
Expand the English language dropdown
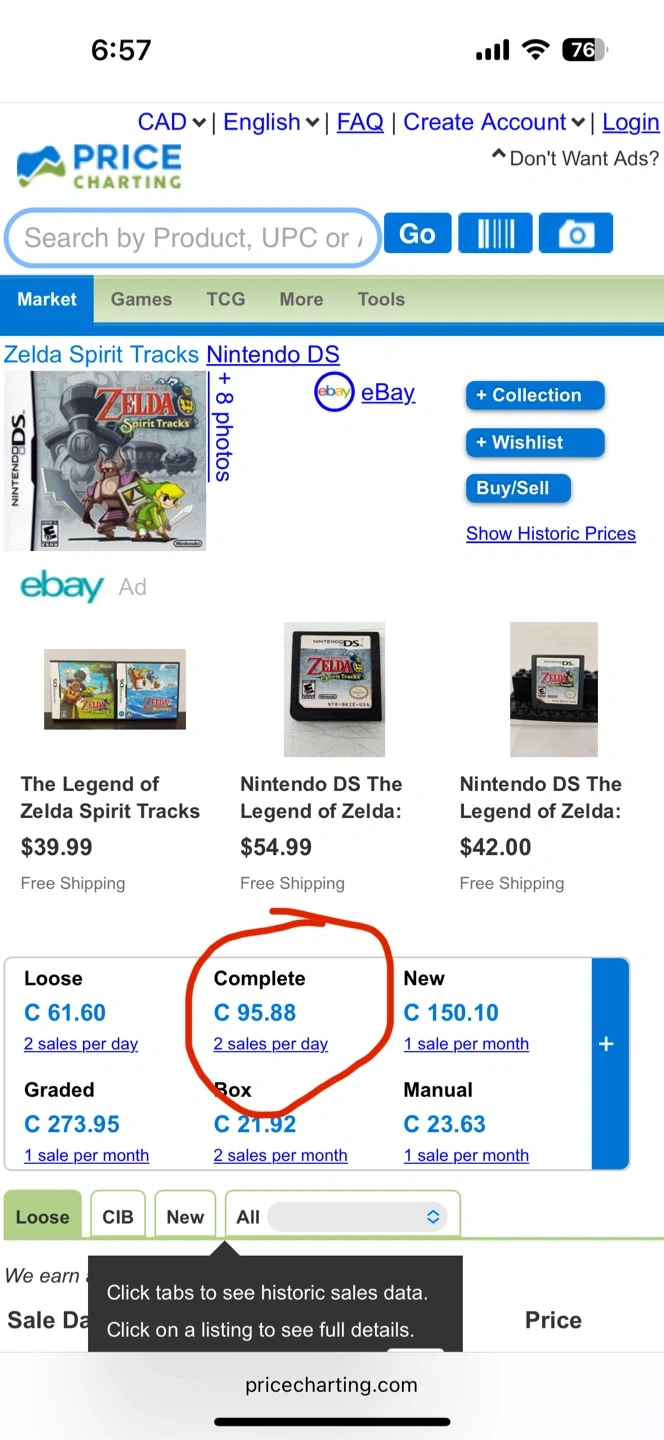click(x=271, y=123)
